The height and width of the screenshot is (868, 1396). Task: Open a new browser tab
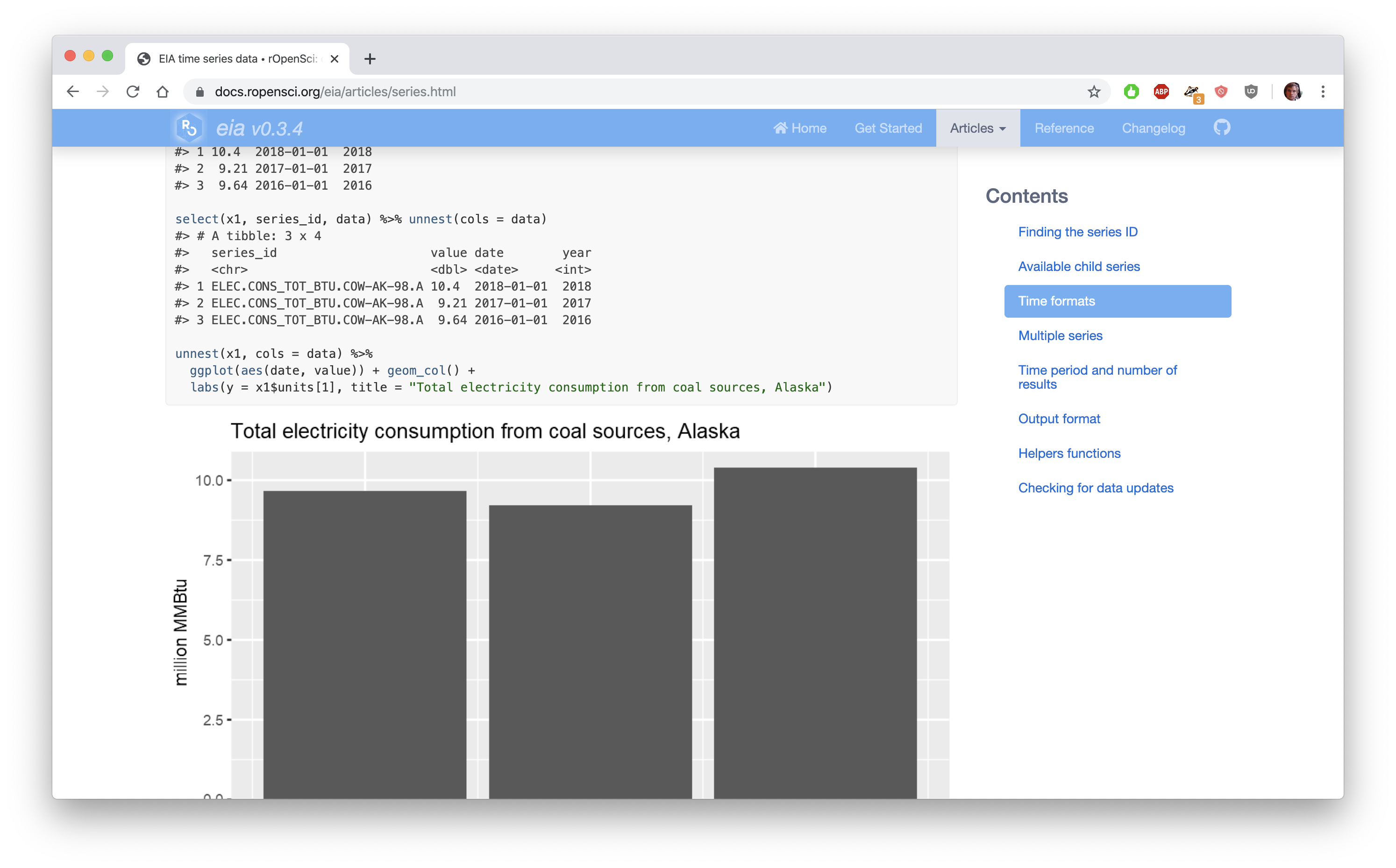370,58
